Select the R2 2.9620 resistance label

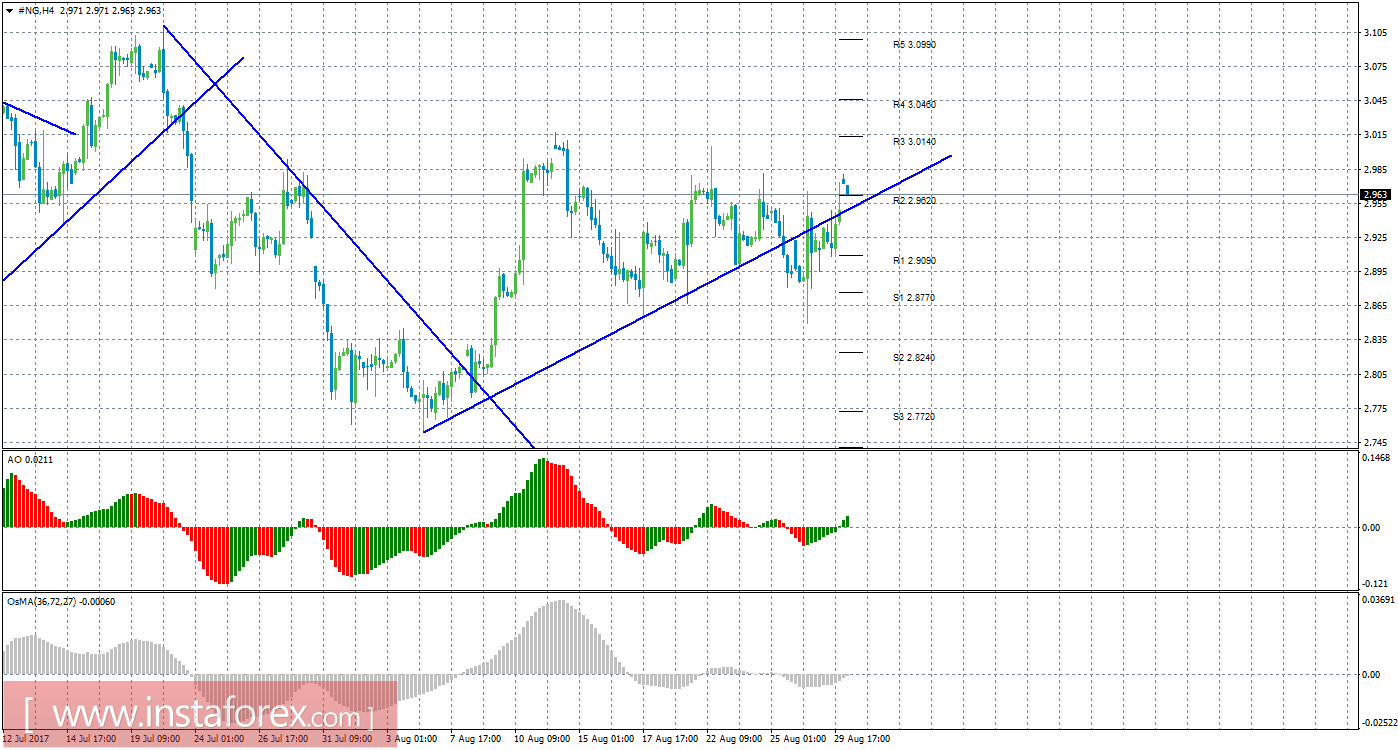(x=914, y=201)
